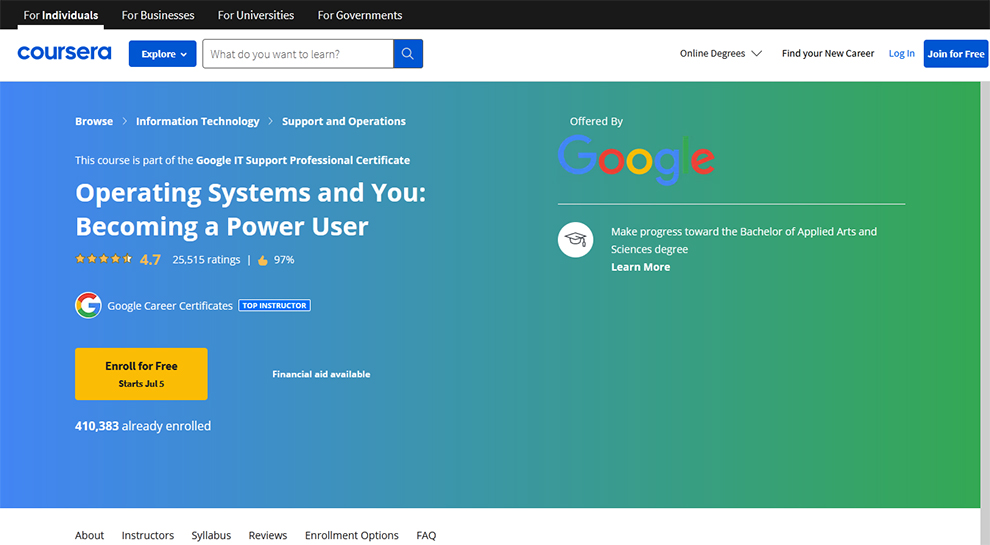990x545 pixels.
Task: Click the star rating icons
Action: [104, 259]
